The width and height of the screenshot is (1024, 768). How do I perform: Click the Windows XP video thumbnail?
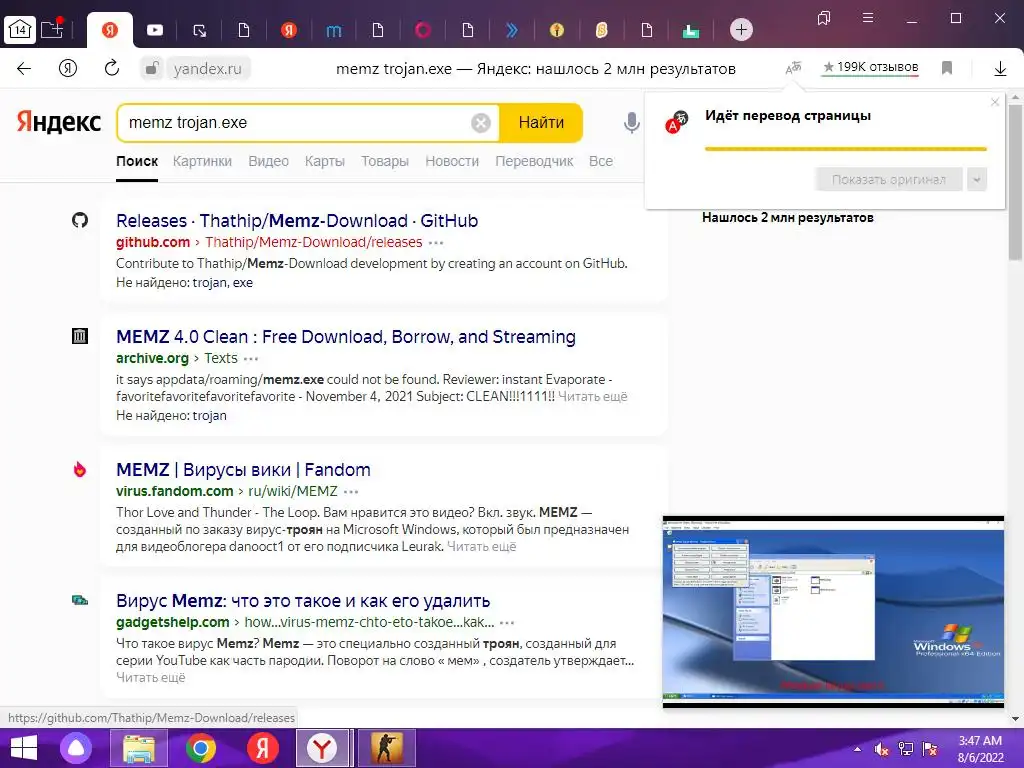833,612
